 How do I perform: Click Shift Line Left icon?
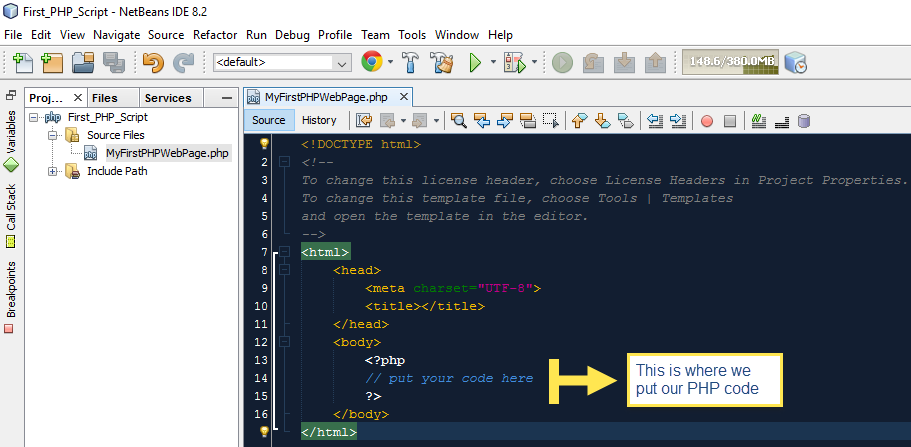point(655,121)
